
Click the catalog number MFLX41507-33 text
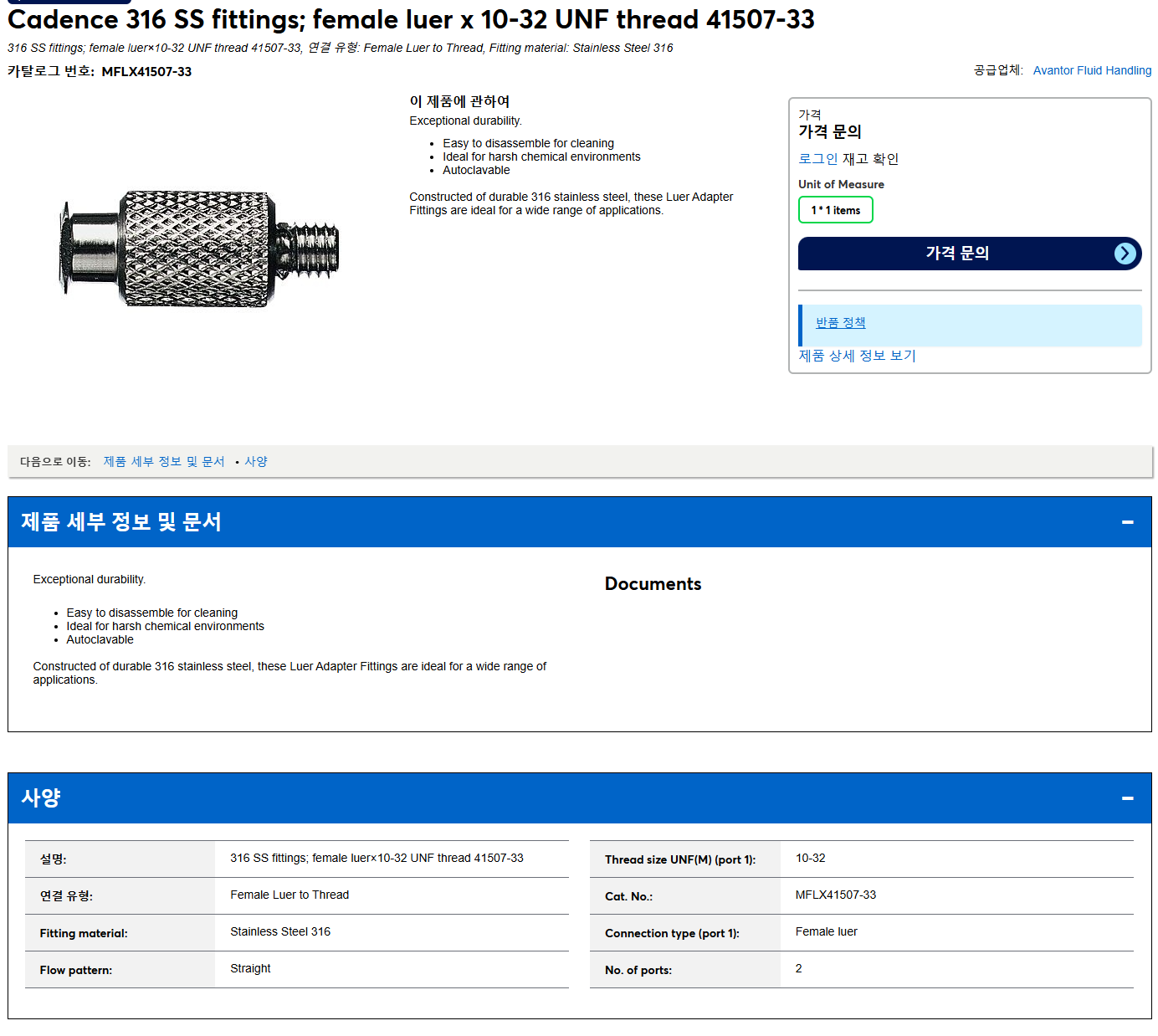coord(146,72)
